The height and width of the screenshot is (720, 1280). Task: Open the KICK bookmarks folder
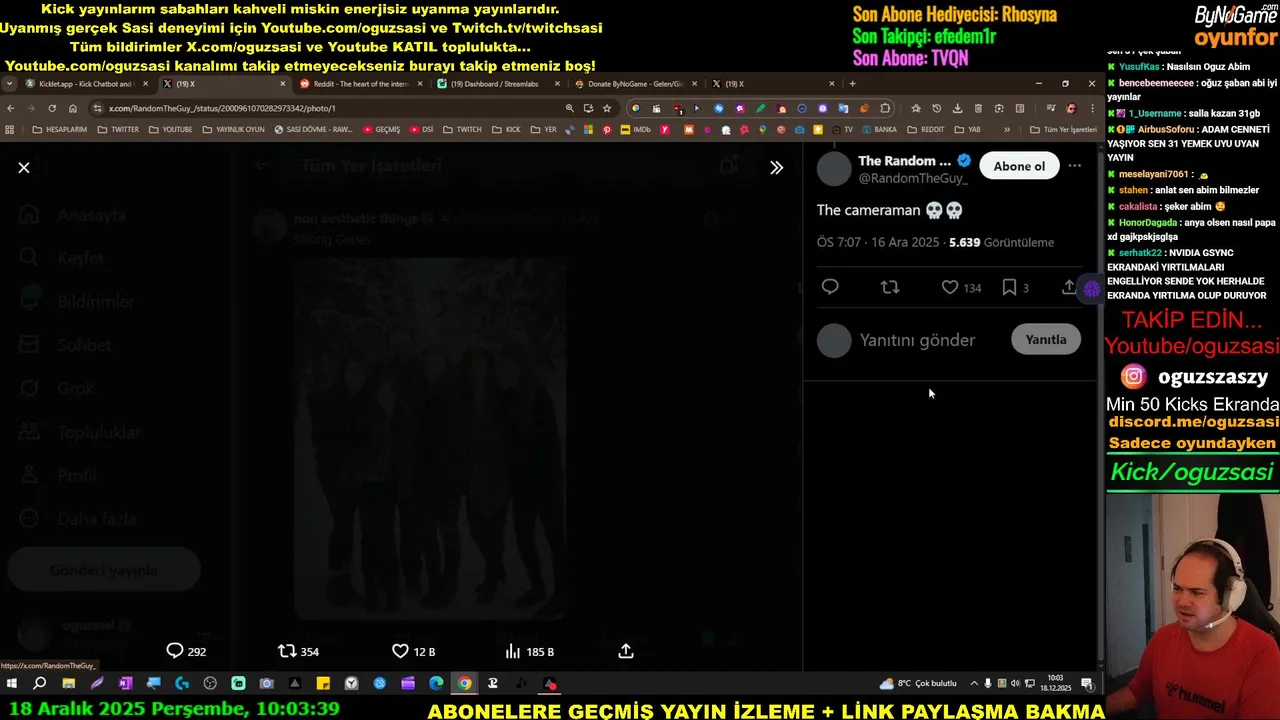tap(506, 129)
